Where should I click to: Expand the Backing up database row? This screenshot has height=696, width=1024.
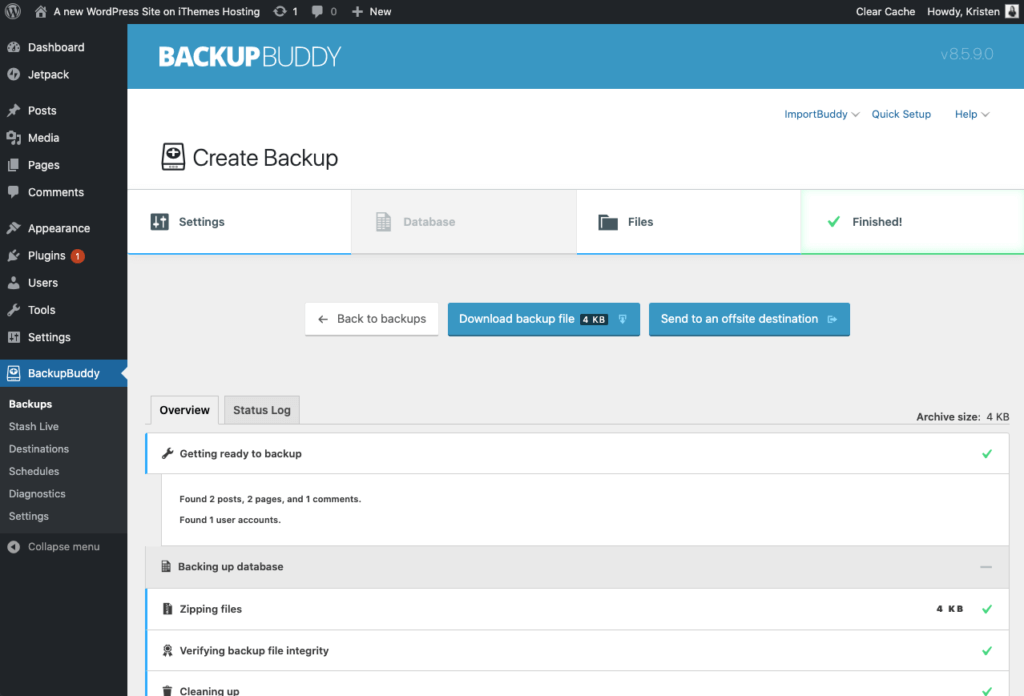pyautogui.click(x=577, y=567)
